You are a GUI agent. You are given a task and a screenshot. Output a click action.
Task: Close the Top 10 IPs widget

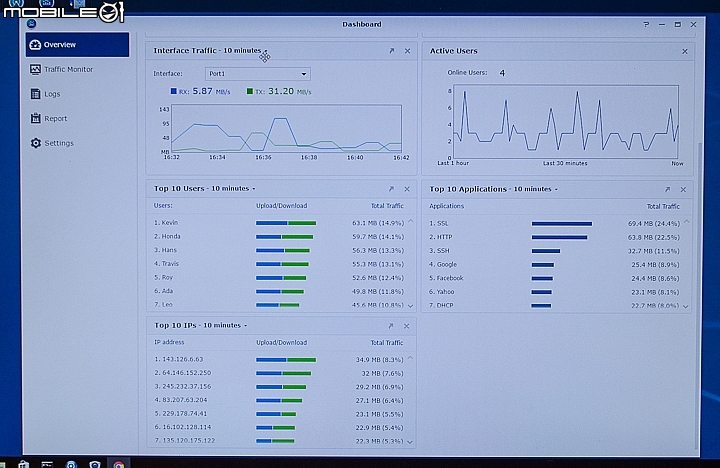[406, 326]
